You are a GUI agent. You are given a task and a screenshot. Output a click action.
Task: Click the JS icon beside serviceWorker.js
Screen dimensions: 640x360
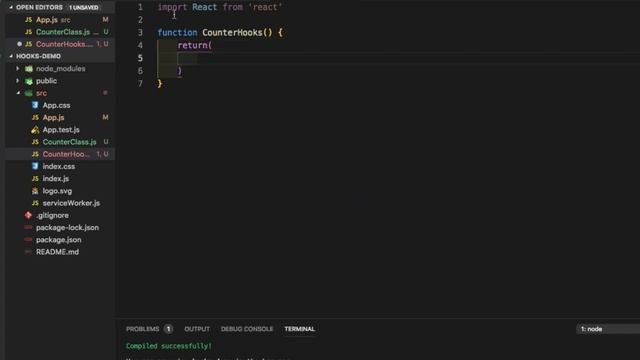pyautogui.click(x=35, y=203)
